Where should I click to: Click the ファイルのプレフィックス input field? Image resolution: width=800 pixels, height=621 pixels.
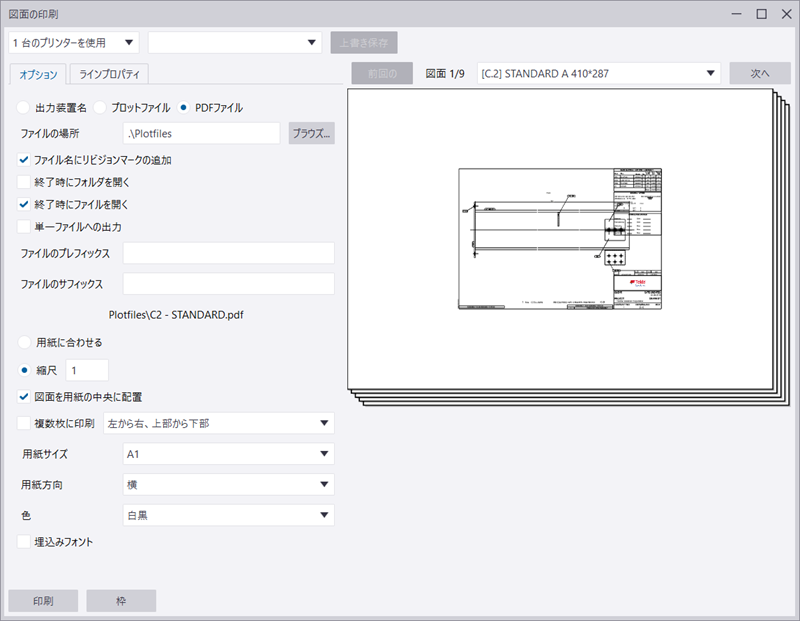[x=229, y=253]
